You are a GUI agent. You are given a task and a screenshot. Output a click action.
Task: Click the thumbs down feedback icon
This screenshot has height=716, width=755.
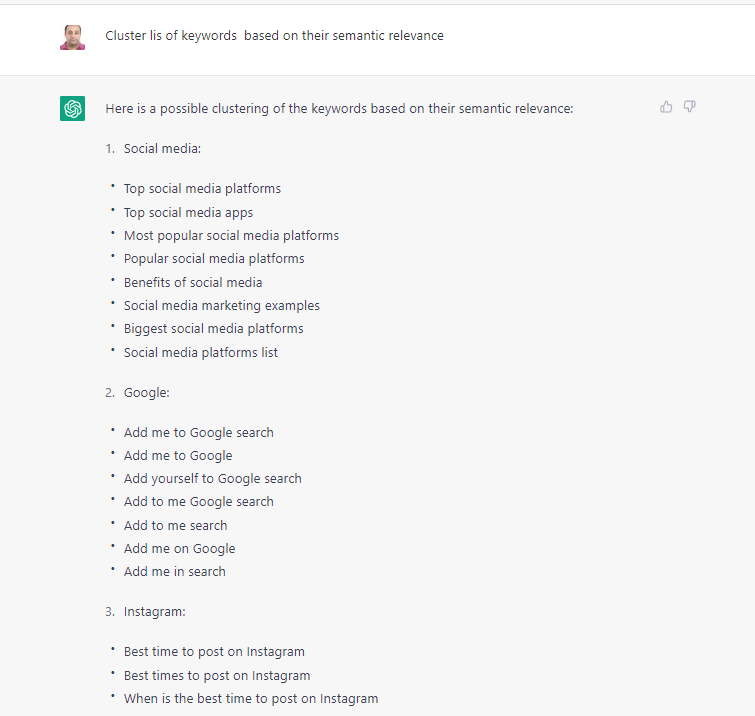click(x=690, y=107)
